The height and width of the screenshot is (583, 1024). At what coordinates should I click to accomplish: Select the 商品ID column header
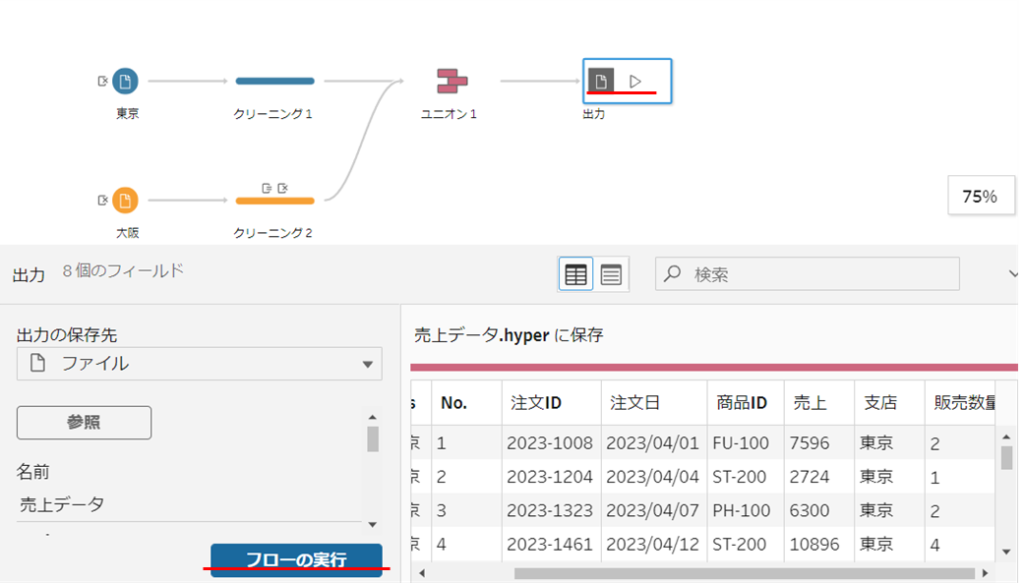(746, 403)
